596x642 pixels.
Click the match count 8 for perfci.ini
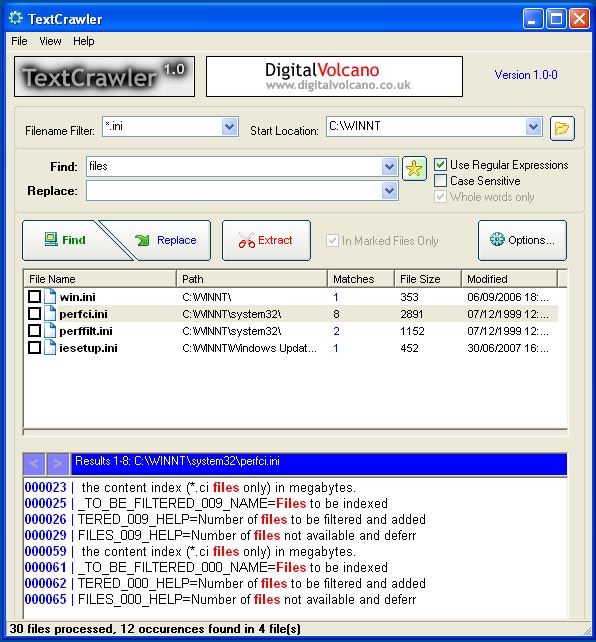pos(336,314)
